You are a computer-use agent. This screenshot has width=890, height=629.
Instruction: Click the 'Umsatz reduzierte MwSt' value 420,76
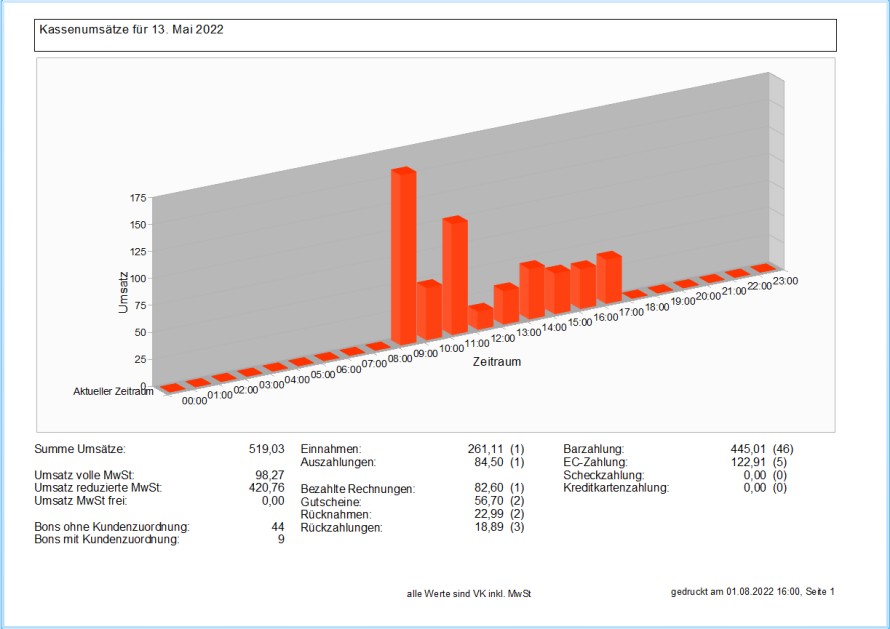[265, 488]
